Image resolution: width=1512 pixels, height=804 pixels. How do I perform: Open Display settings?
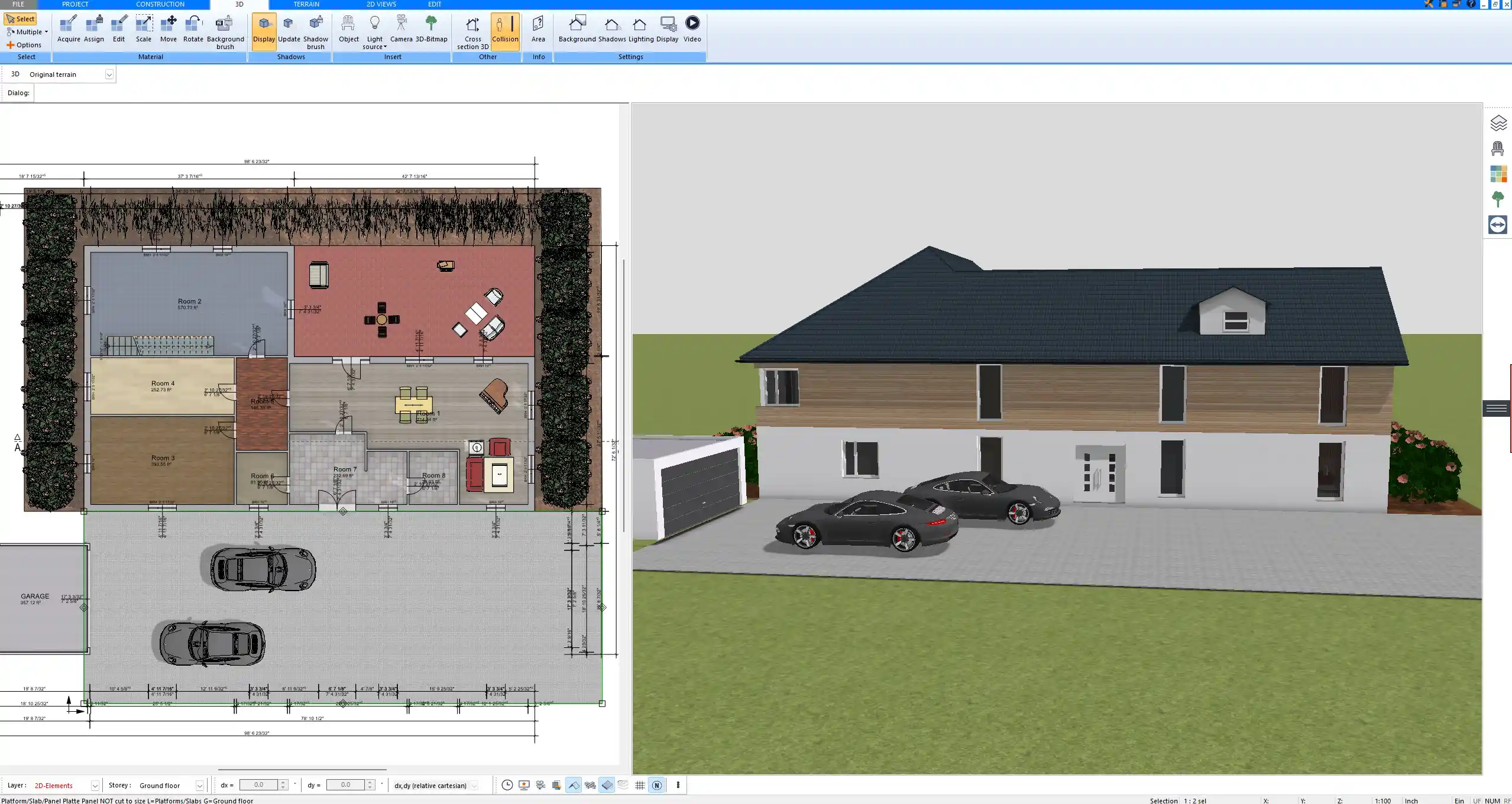[668, 30]
